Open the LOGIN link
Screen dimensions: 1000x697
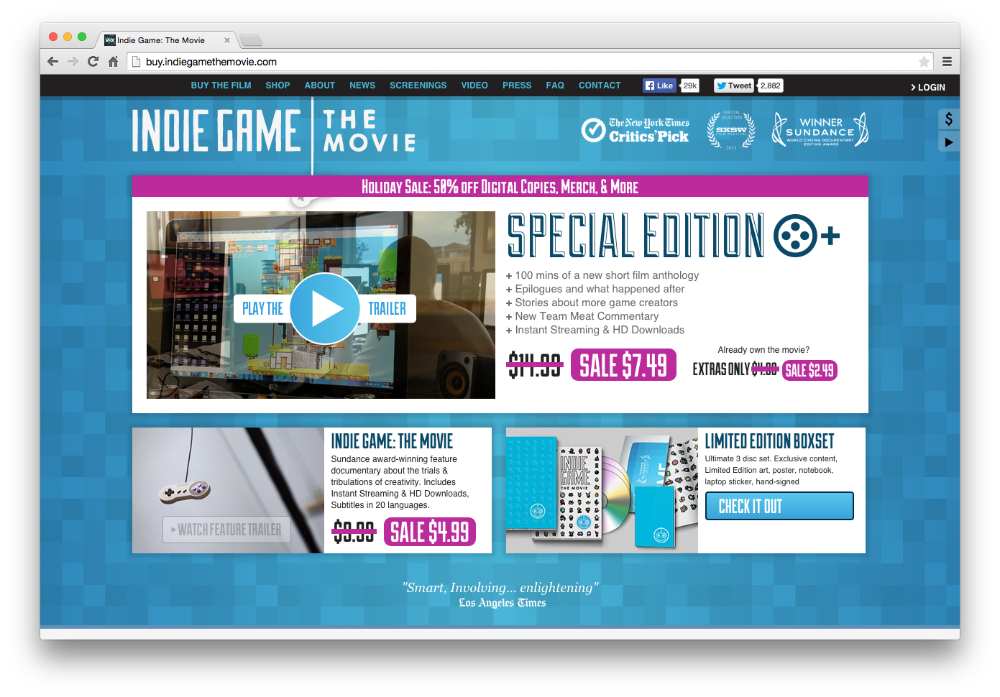928,87
